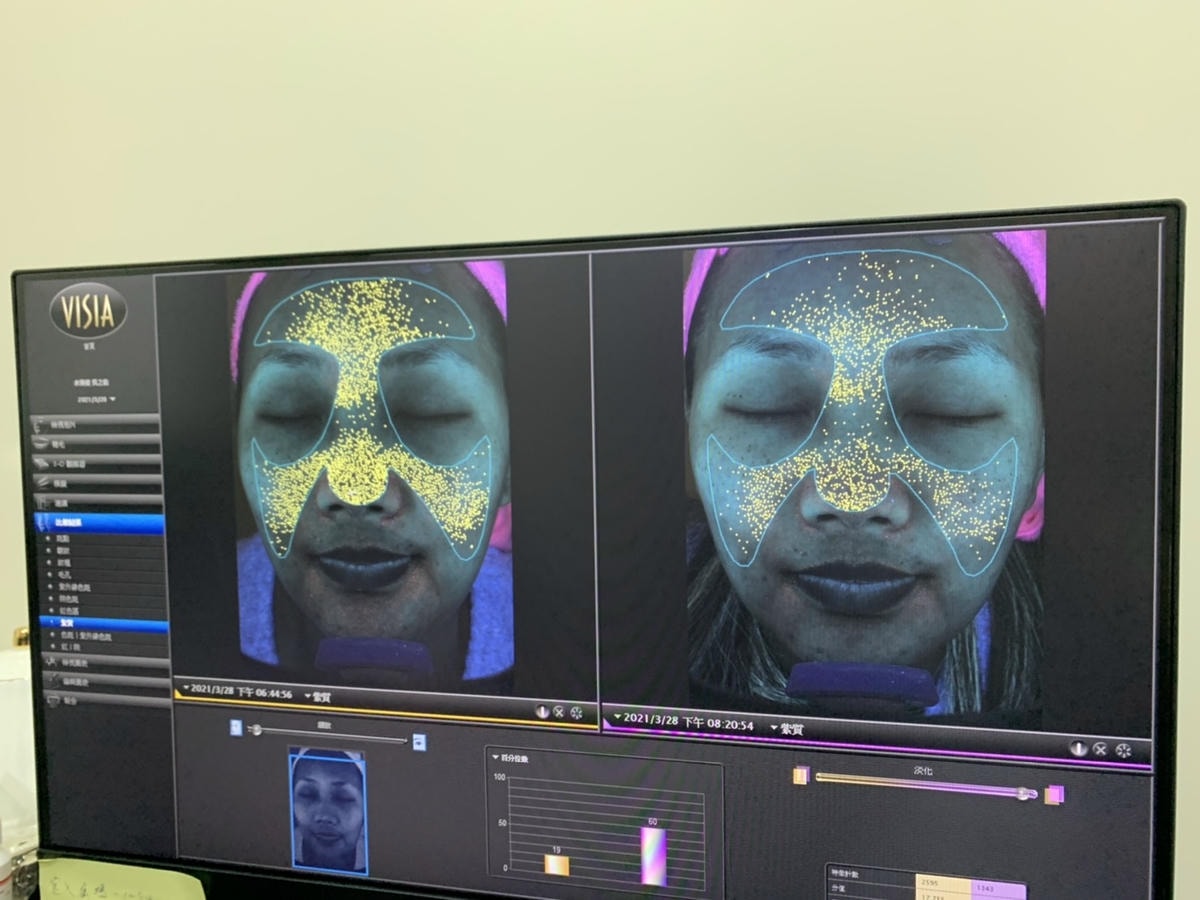Click zoom-out icon left of zoom slider

coord(236,728)
